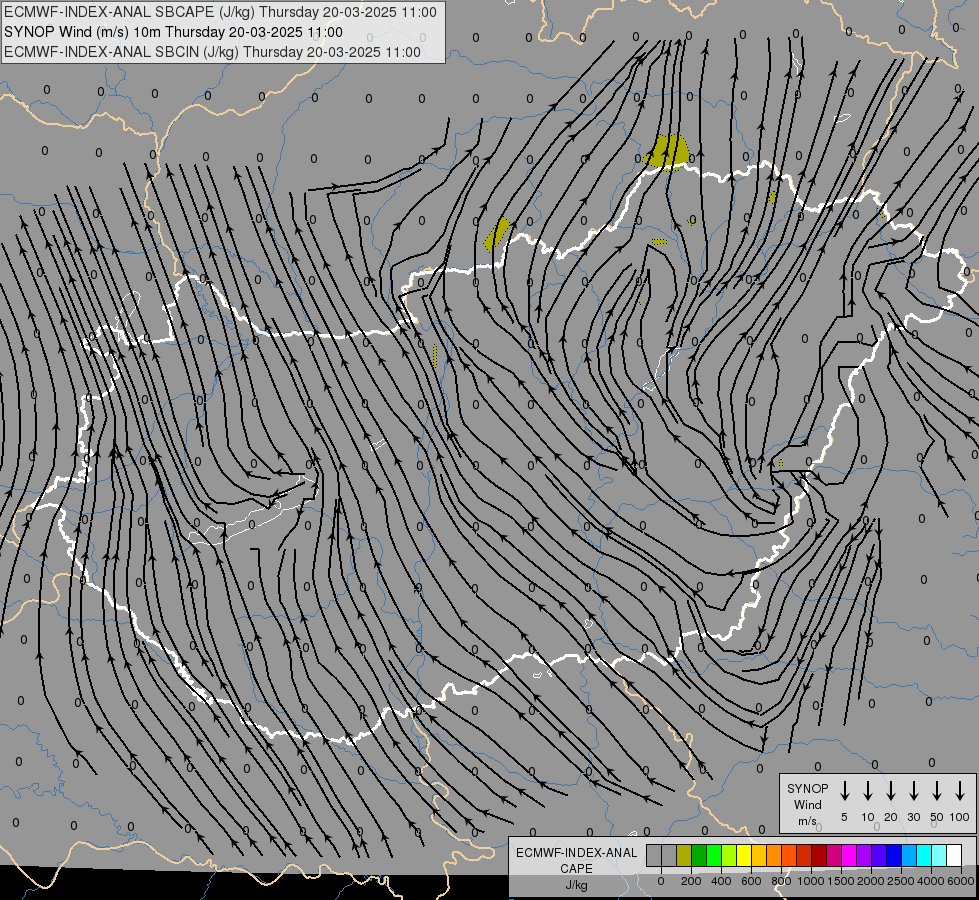This screenshot has width=979, height=900.
Task: Click the '1000' tick label in CAPE legend
Action: coord(811,881)
